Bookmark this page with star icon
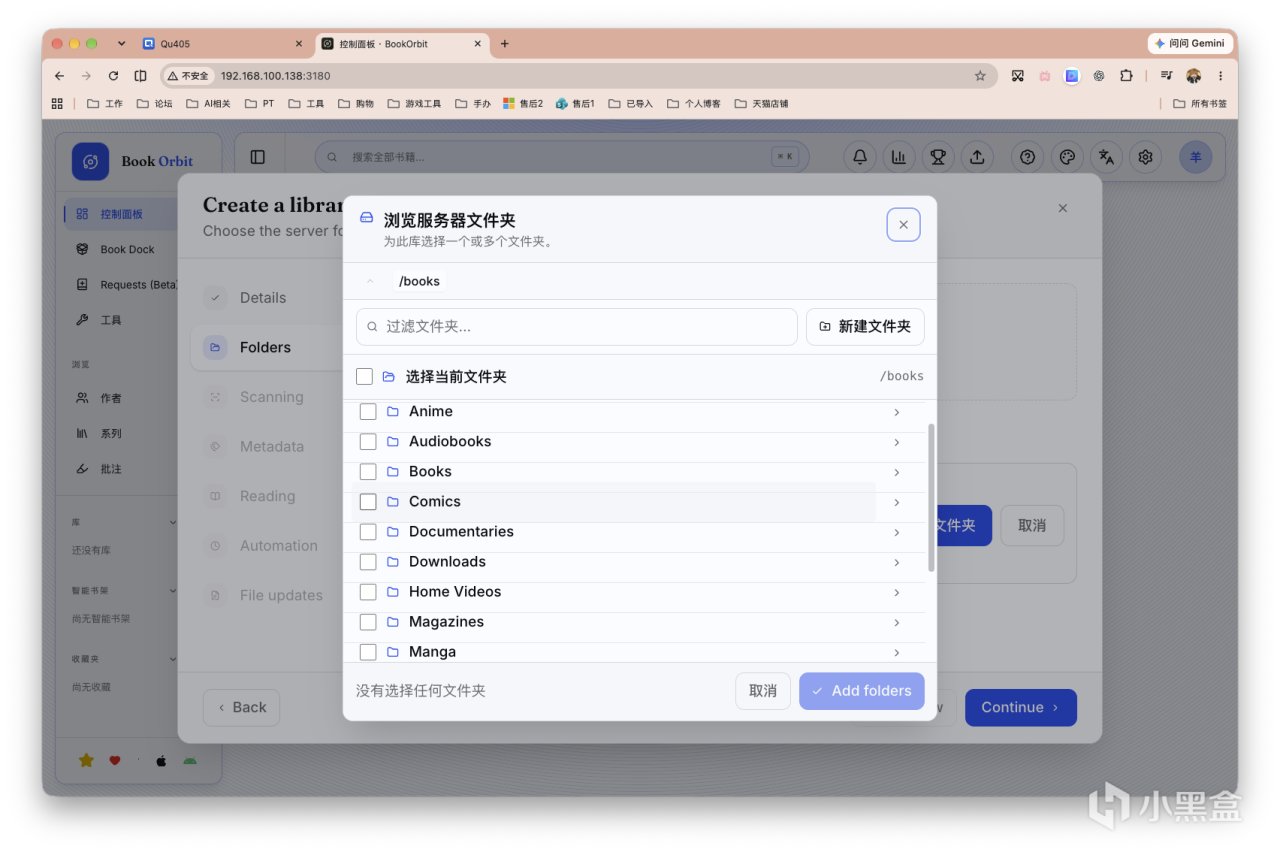The width and height of the screenshot is (1280, 852). (980, 75)
